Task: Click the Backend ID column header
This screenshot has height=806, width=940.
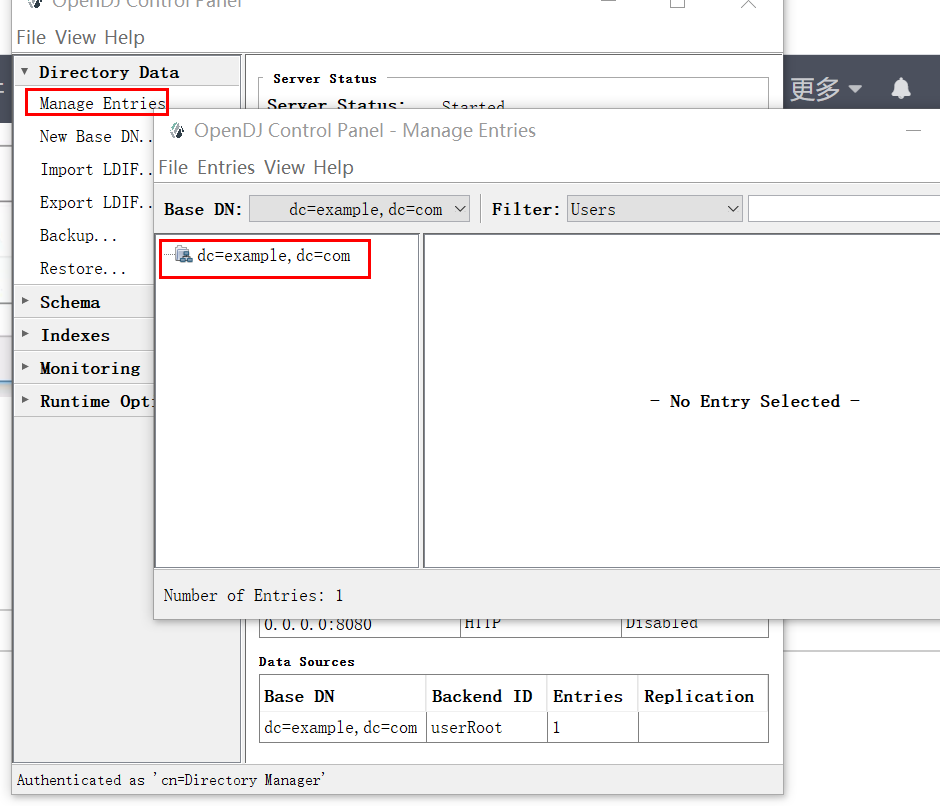Action: [486, 696]
